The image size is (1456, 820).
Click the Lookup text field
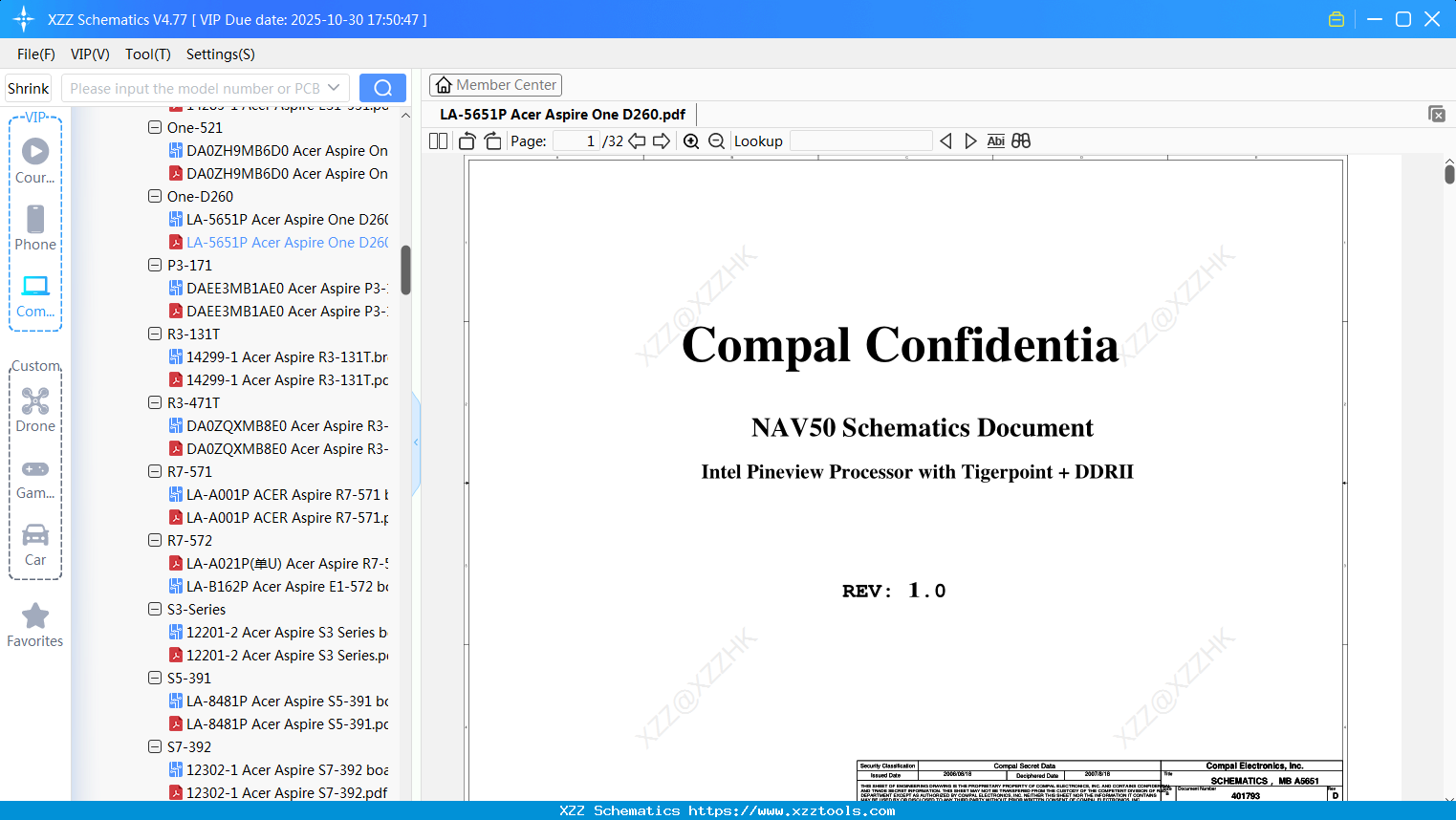[x=860, y=141]
